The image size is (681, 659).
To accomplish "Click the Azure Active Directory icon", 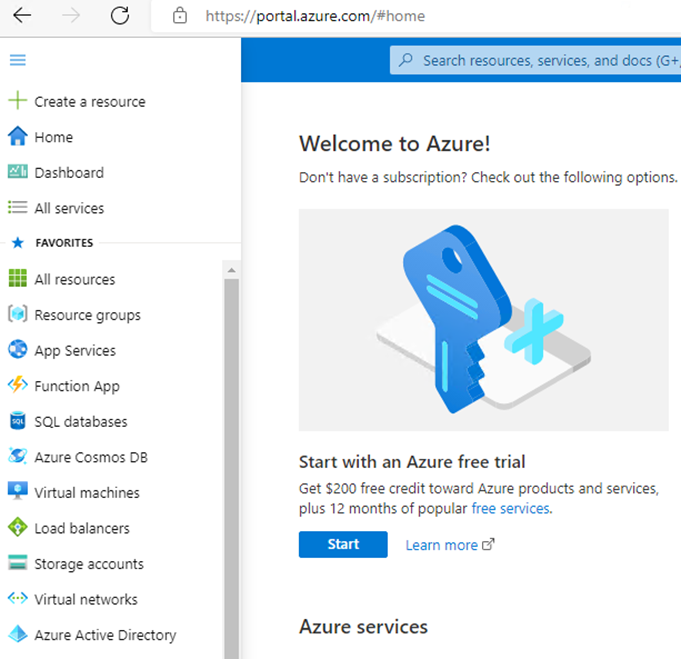I will click(x=17, y=635).
